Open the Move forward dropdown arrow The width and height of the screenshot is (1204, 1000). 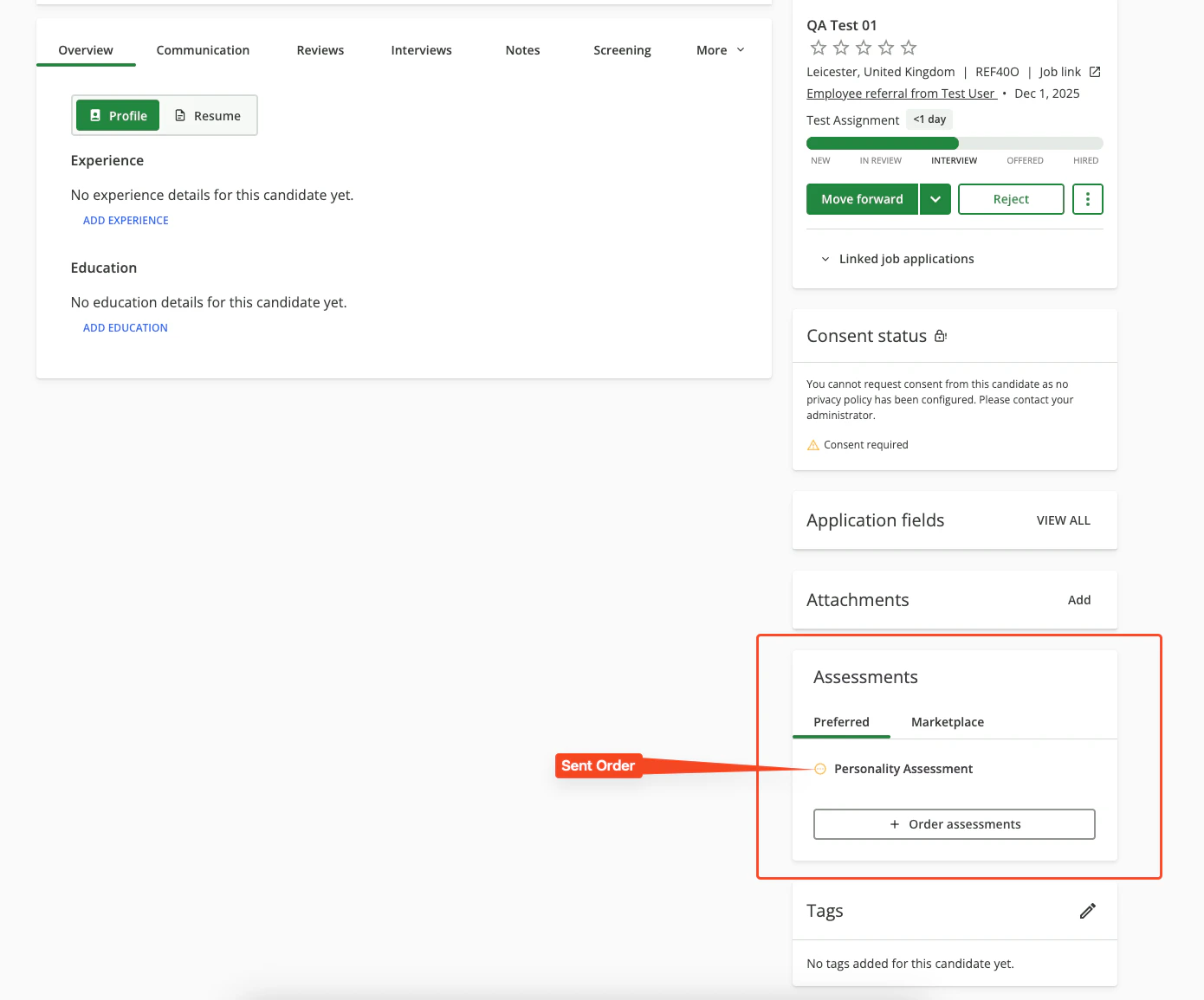[x=935, y=199]
